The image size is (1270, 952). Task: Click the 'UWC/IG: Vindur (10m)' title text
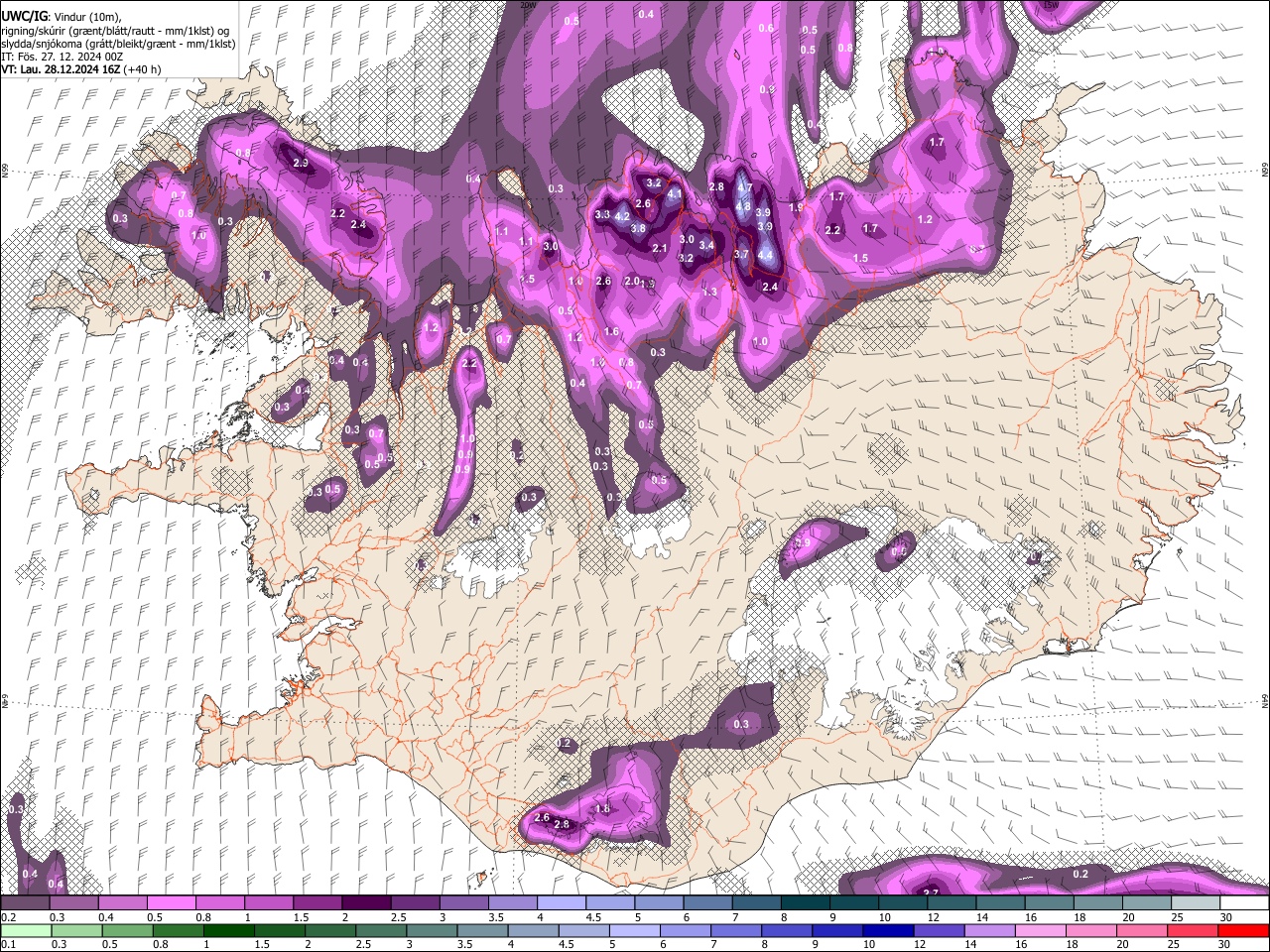pos(61,17)
